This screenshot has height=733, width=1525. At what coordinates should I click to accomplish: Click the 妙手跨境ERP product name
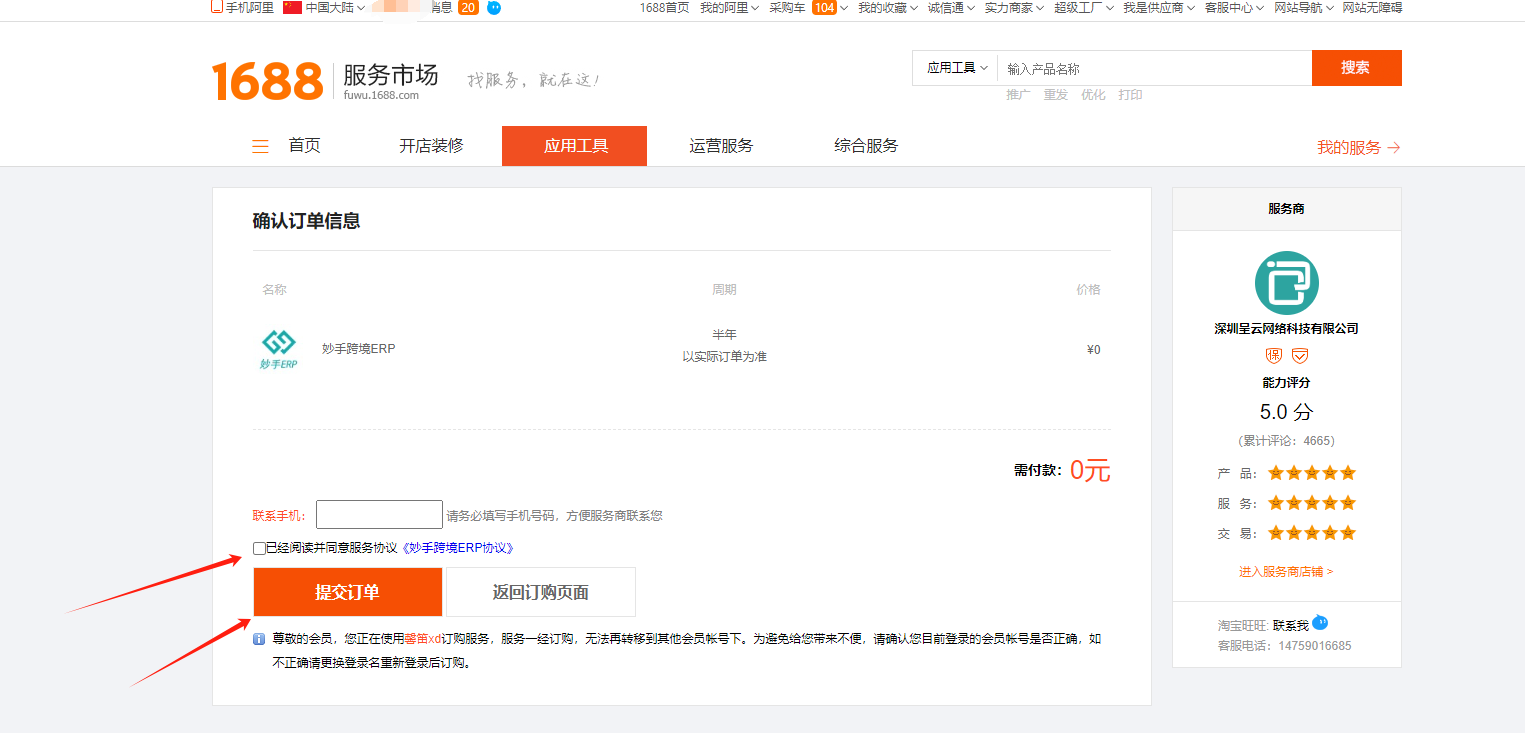pos(359,349)
